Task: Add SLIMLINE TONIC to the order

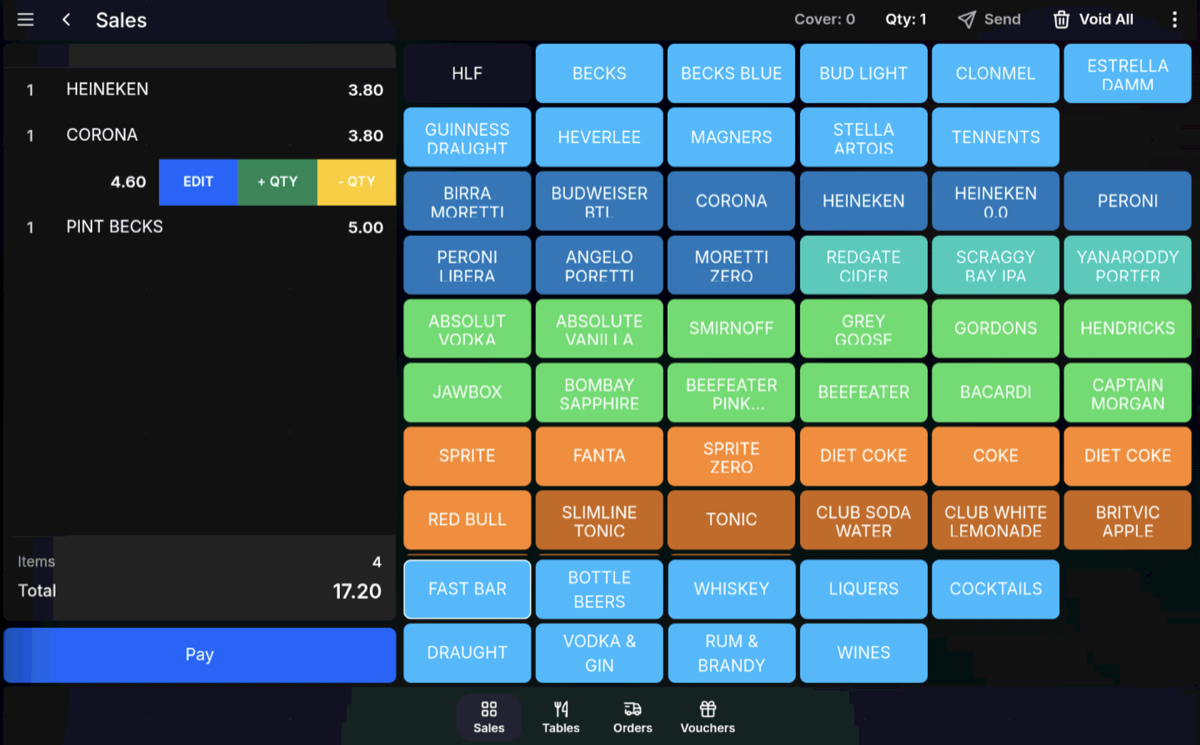Action: click(599, 521)
